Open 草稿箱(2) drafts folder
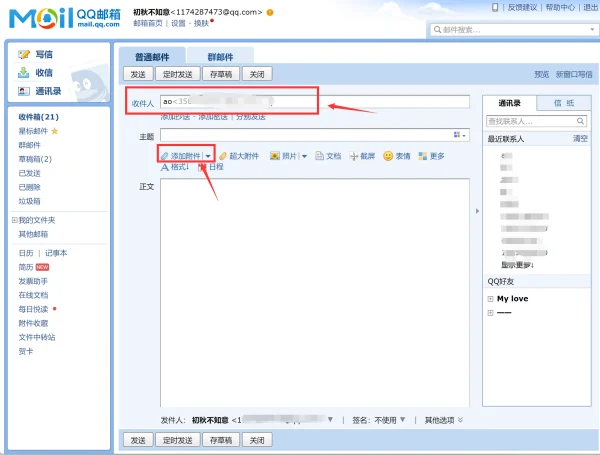Screen dimensions: 600x455 [x=35, y=159]
